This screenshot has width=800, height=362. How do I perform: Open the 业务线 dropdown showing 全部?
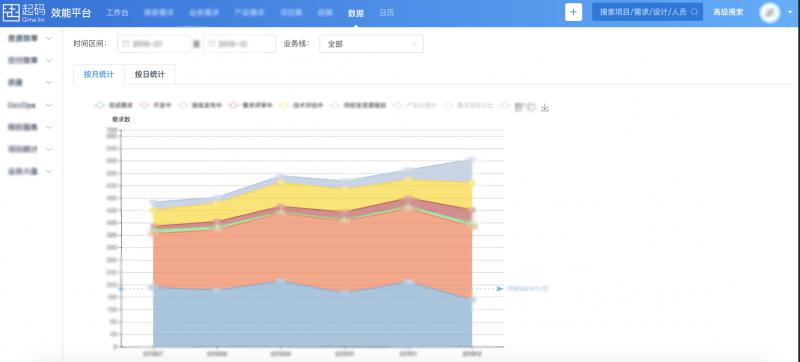371,44
